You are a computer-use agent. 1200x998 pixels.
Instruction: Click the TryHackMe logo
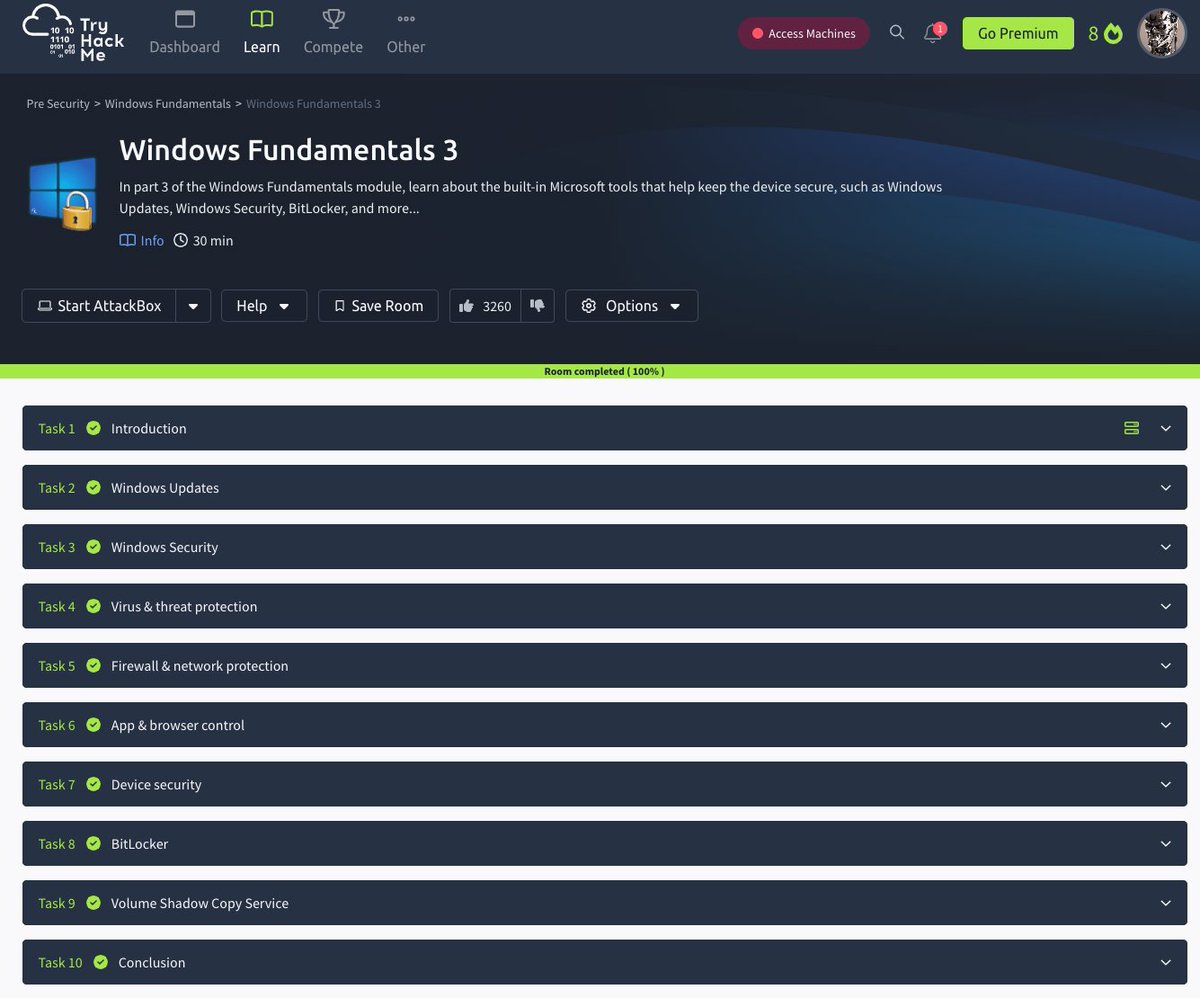click(73, 33)
